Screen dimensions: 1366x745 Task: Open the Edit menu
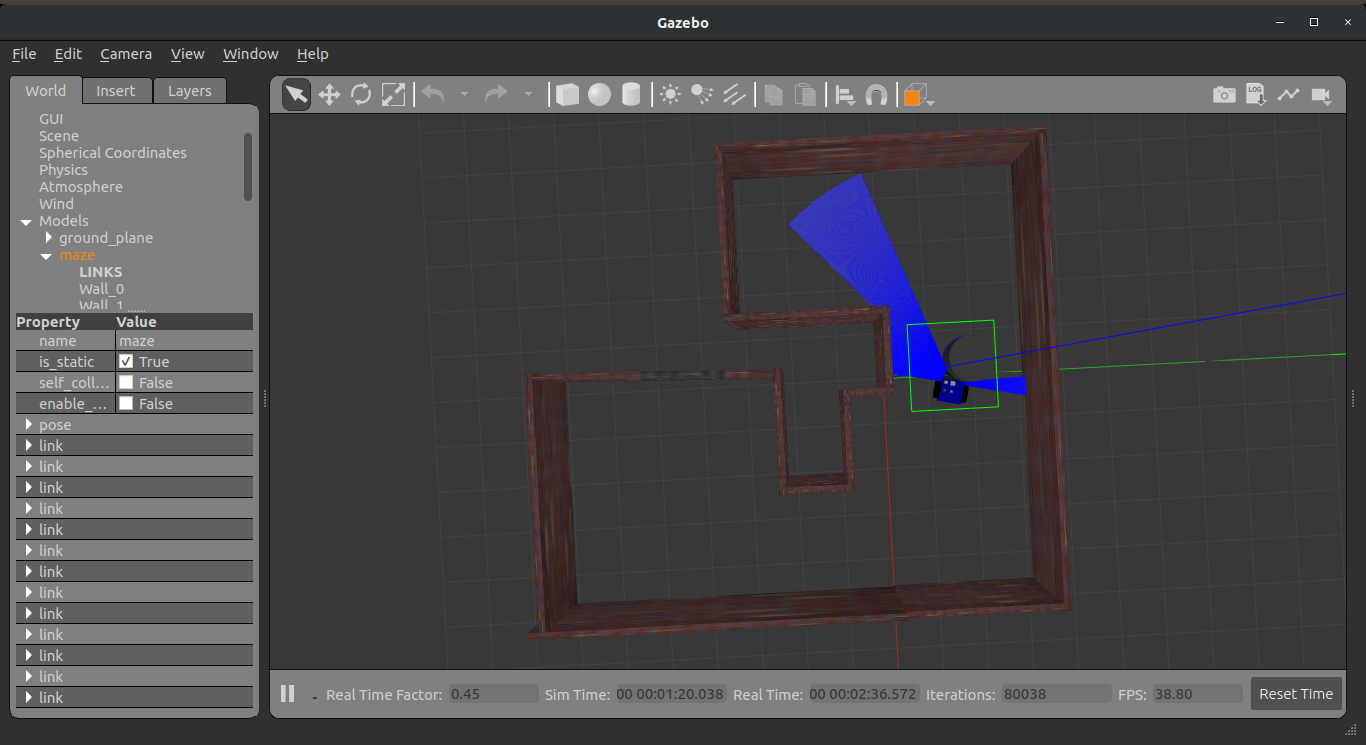pyautogui.click(x=68, y=54)
